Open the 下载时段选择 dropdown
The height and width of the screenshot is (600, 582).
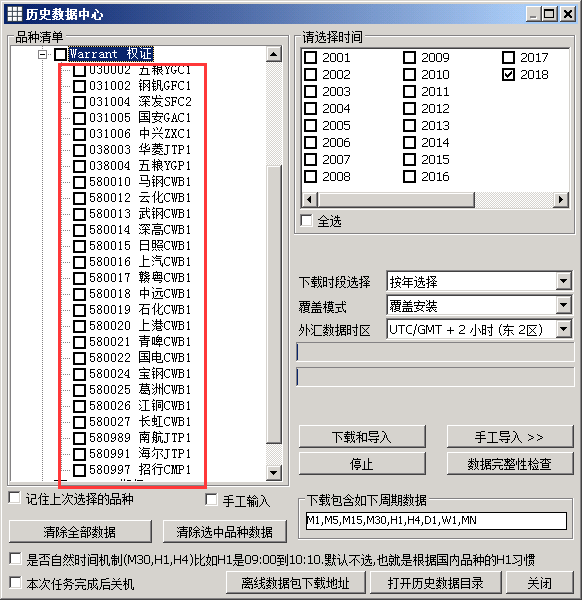563,281
